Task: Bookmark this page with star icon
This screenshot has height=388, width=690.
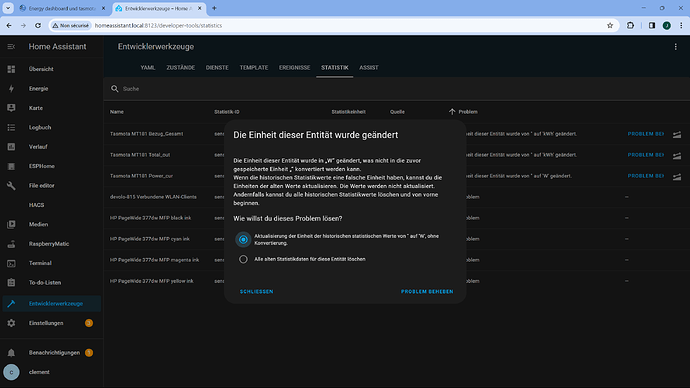Action: (x=610, y=26)
